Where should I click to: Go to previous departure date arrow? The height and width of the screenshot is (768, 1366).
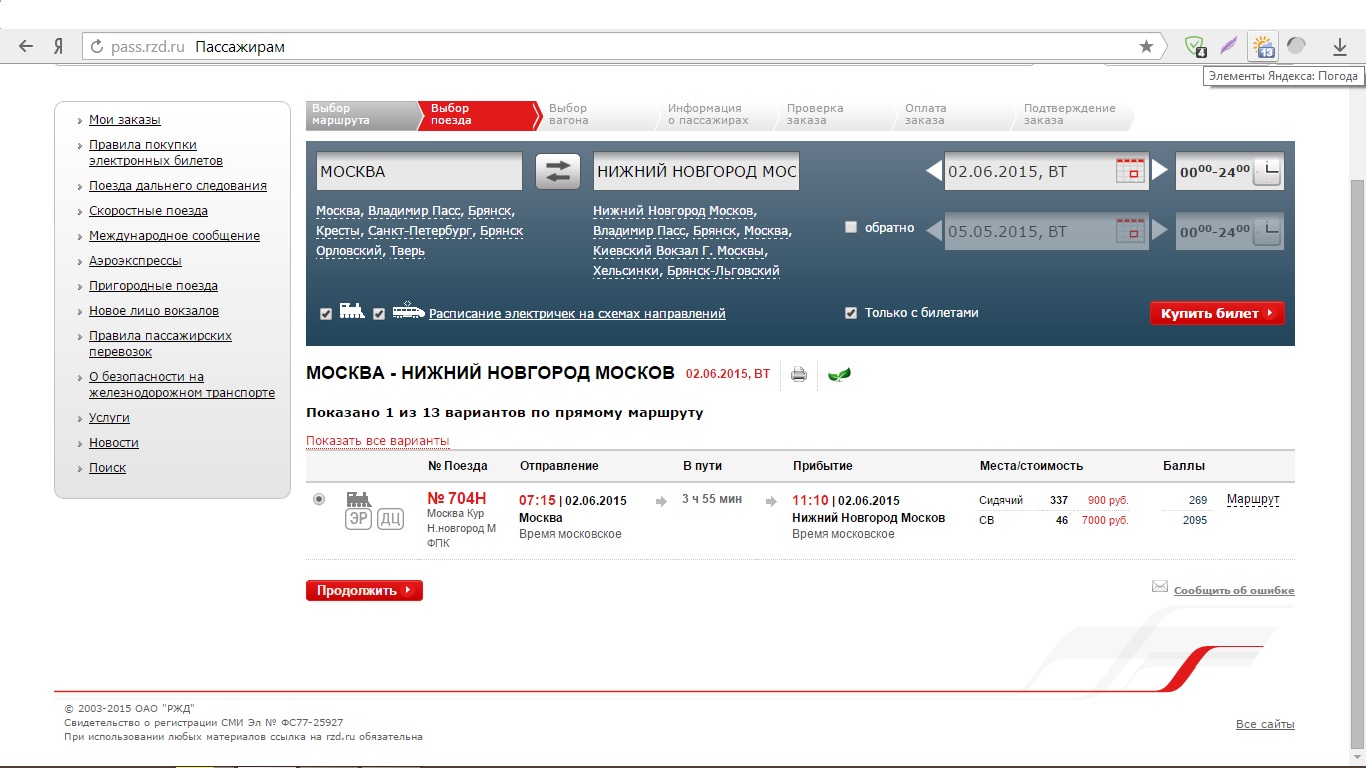[933, 171]
